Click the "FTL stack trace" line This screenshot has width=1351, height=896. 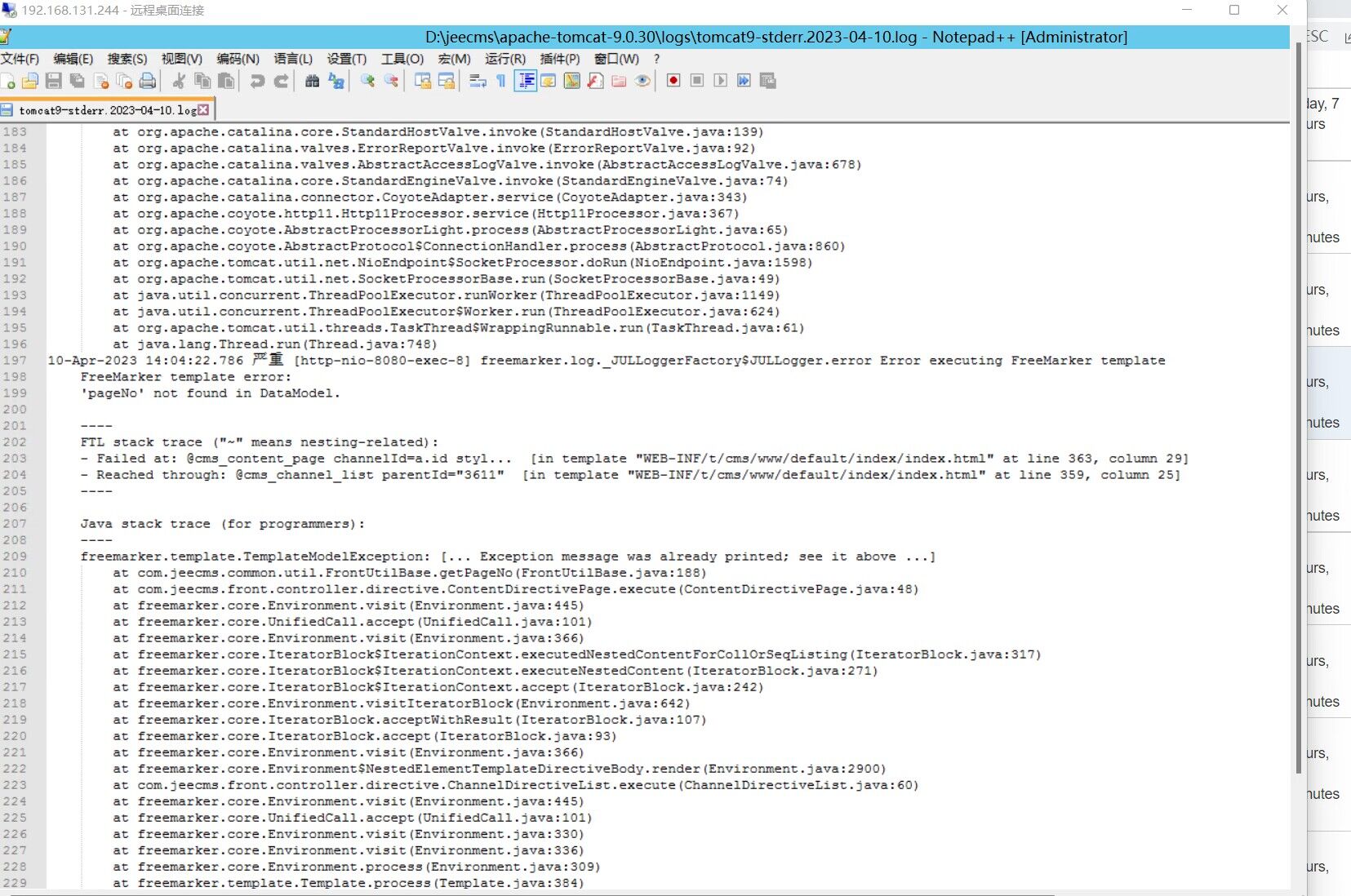[x=260, y=442]
